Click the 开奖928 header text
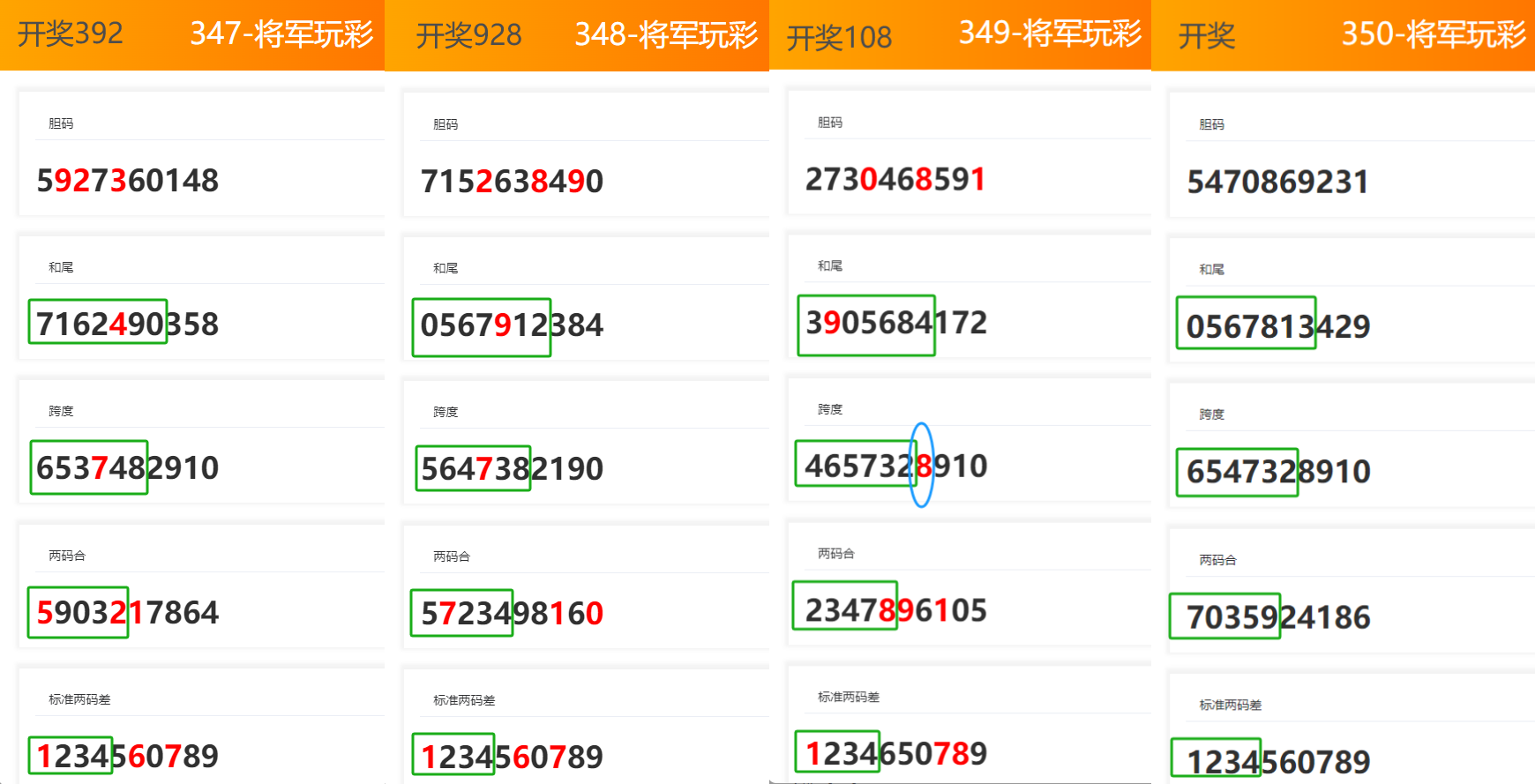Image resolution: width=1535 pixels, height=784 pixels. point(469,35)
